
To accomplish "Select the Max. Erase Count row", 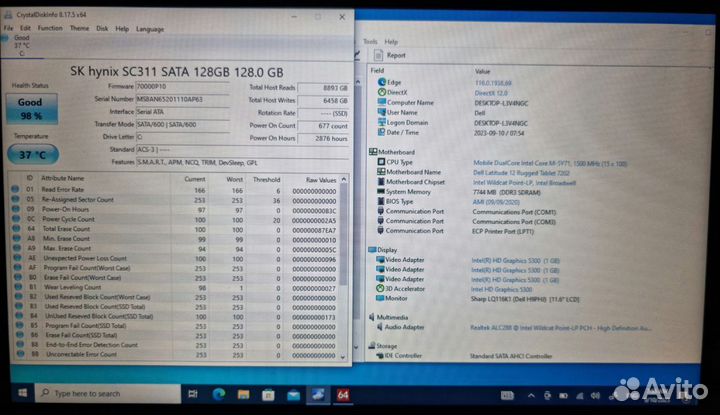I will [x=177, y=248].
